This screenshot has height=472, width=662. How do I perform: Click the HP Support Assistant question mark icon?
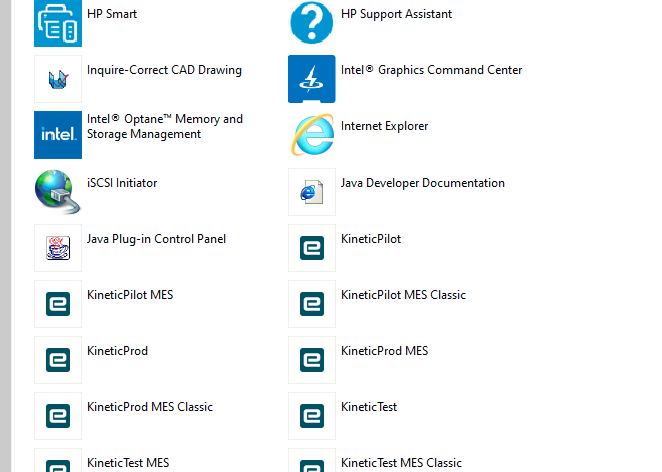[312, 22]
